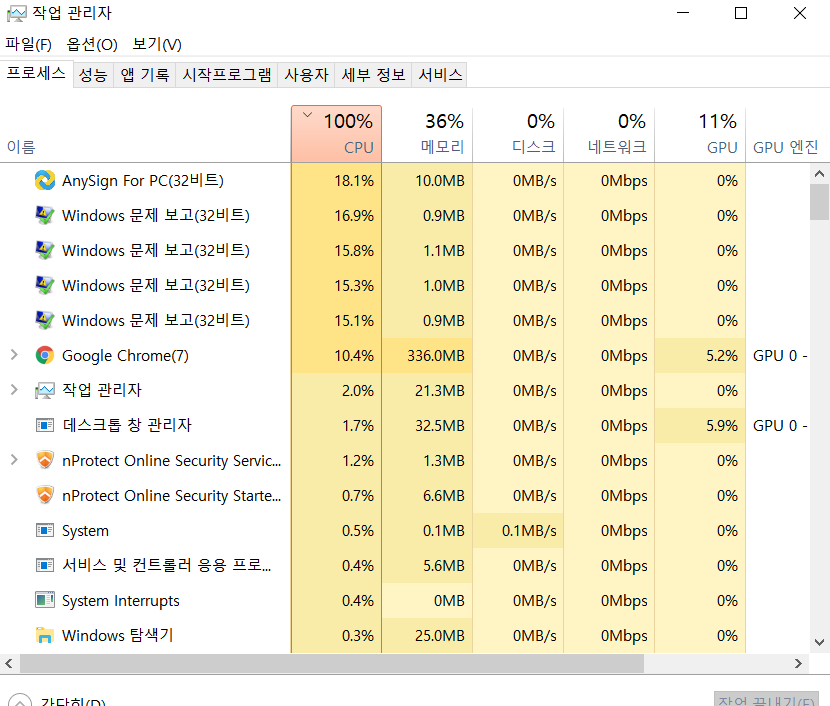
Task: Click the nProtect Online Security Service shield icon
Action: (x=45, y=460)
